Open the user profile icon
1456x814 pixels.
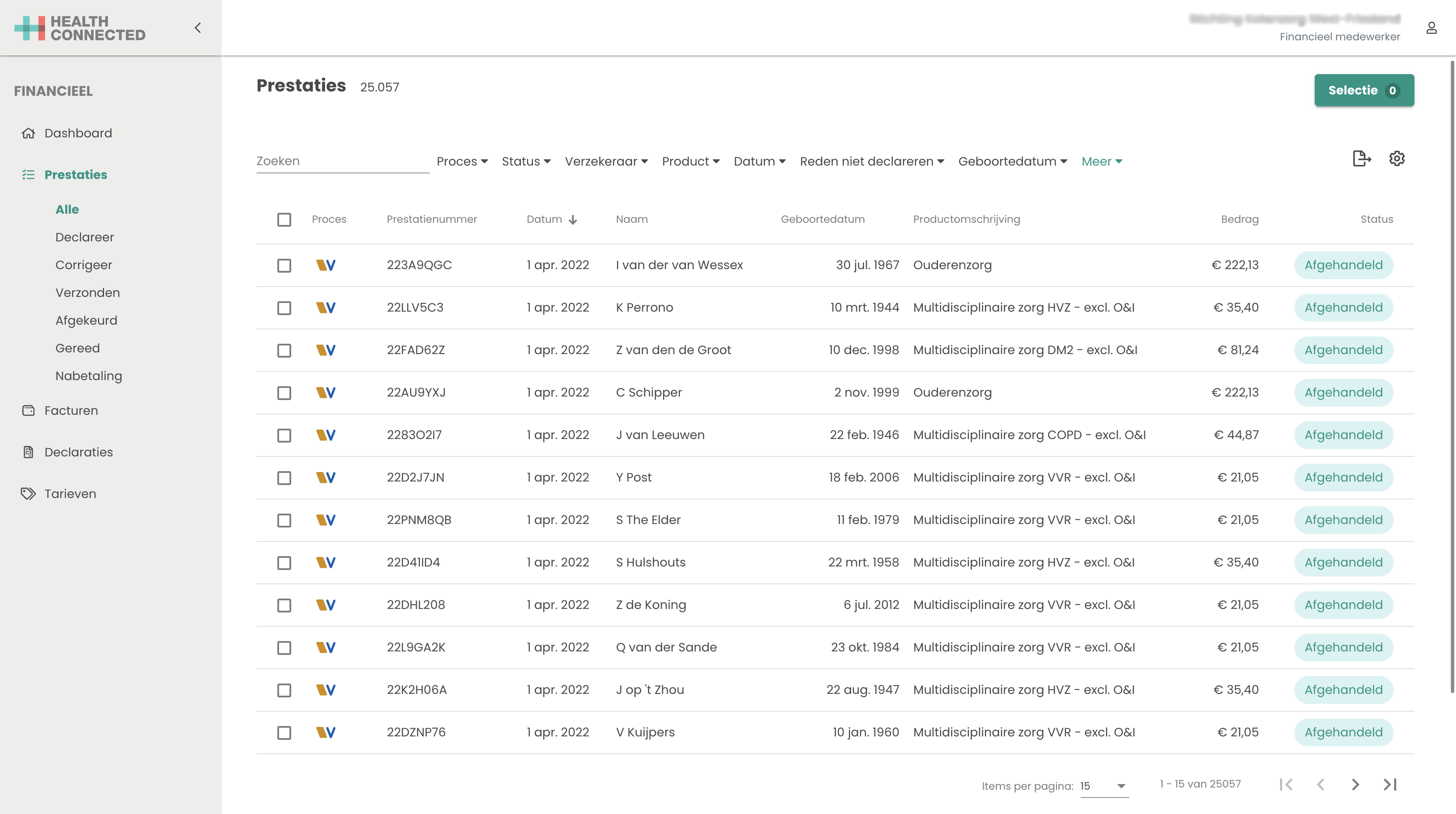point(1431,28)
